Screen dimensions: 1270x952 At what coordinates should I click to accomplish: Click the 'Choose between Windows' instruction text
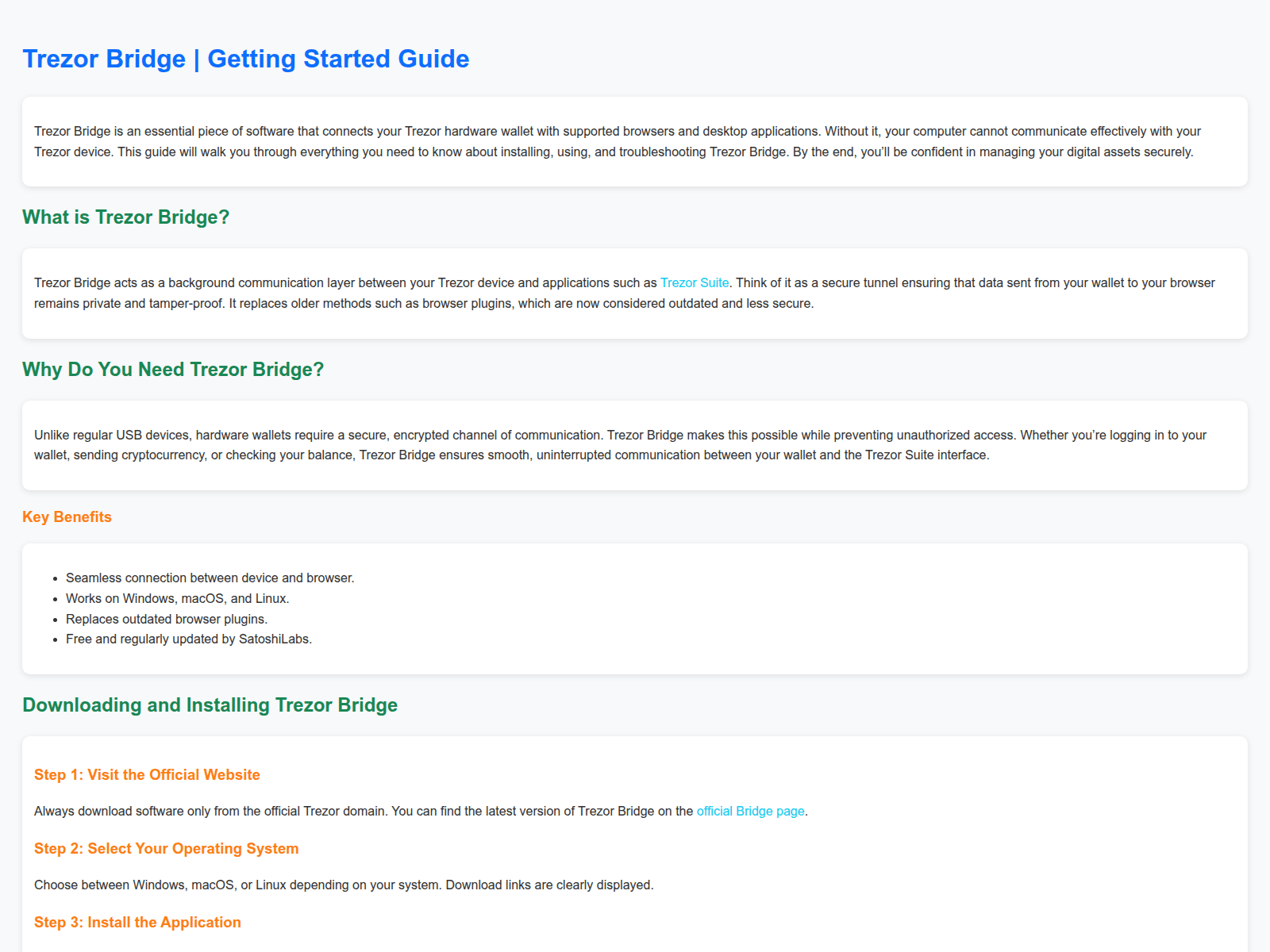coord(343,885)
